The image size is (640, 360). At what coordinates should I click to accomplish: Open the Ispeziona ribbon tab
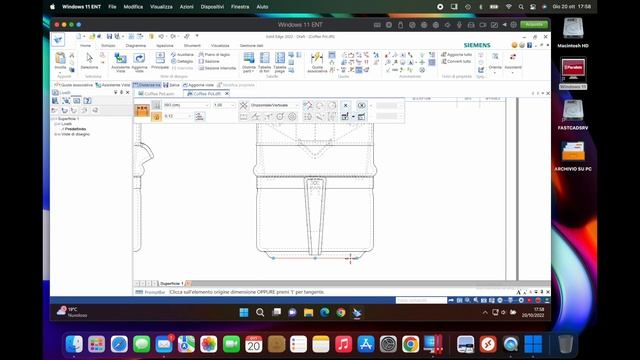tap(165, 45)
